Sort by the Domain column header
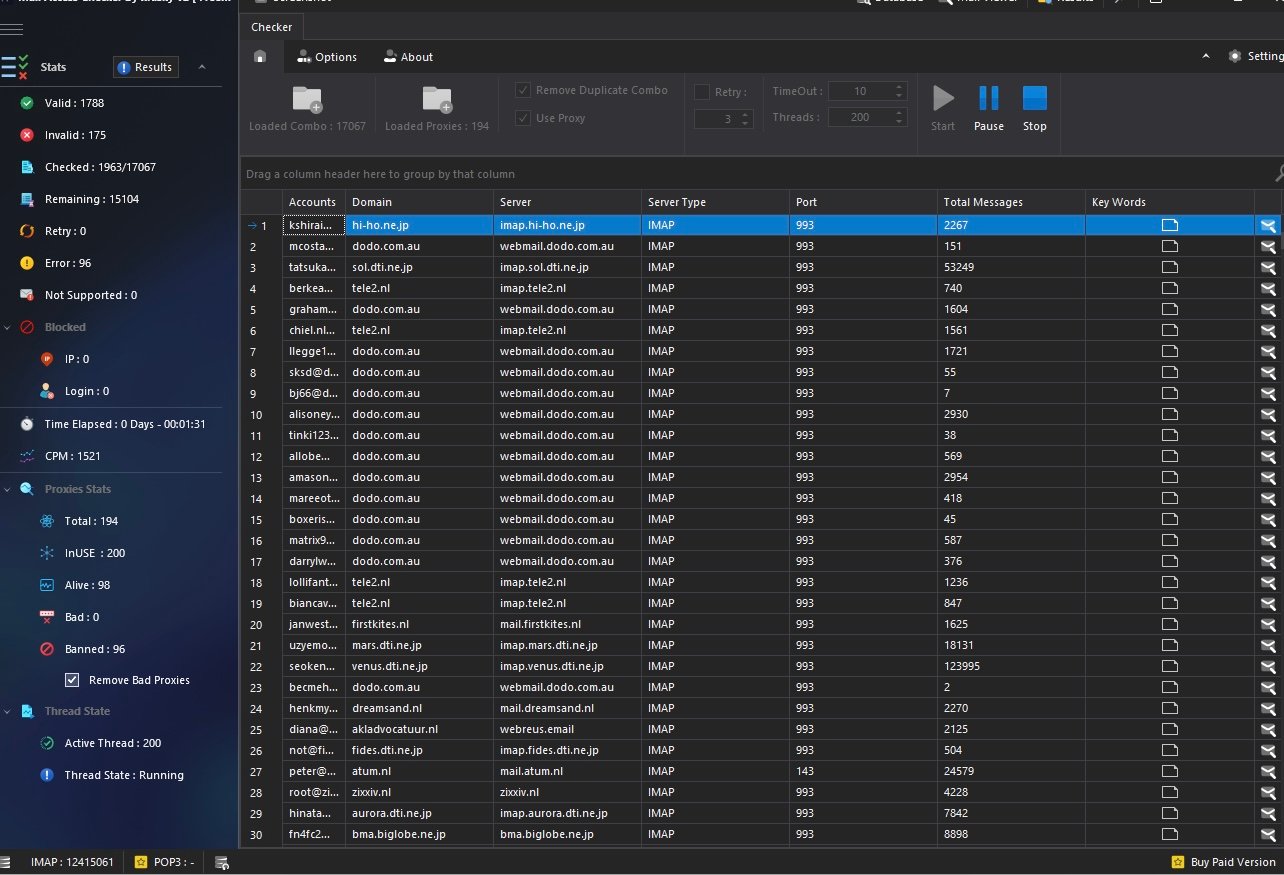The height and width of the screenshot is (875, 1284). [419, 202]
